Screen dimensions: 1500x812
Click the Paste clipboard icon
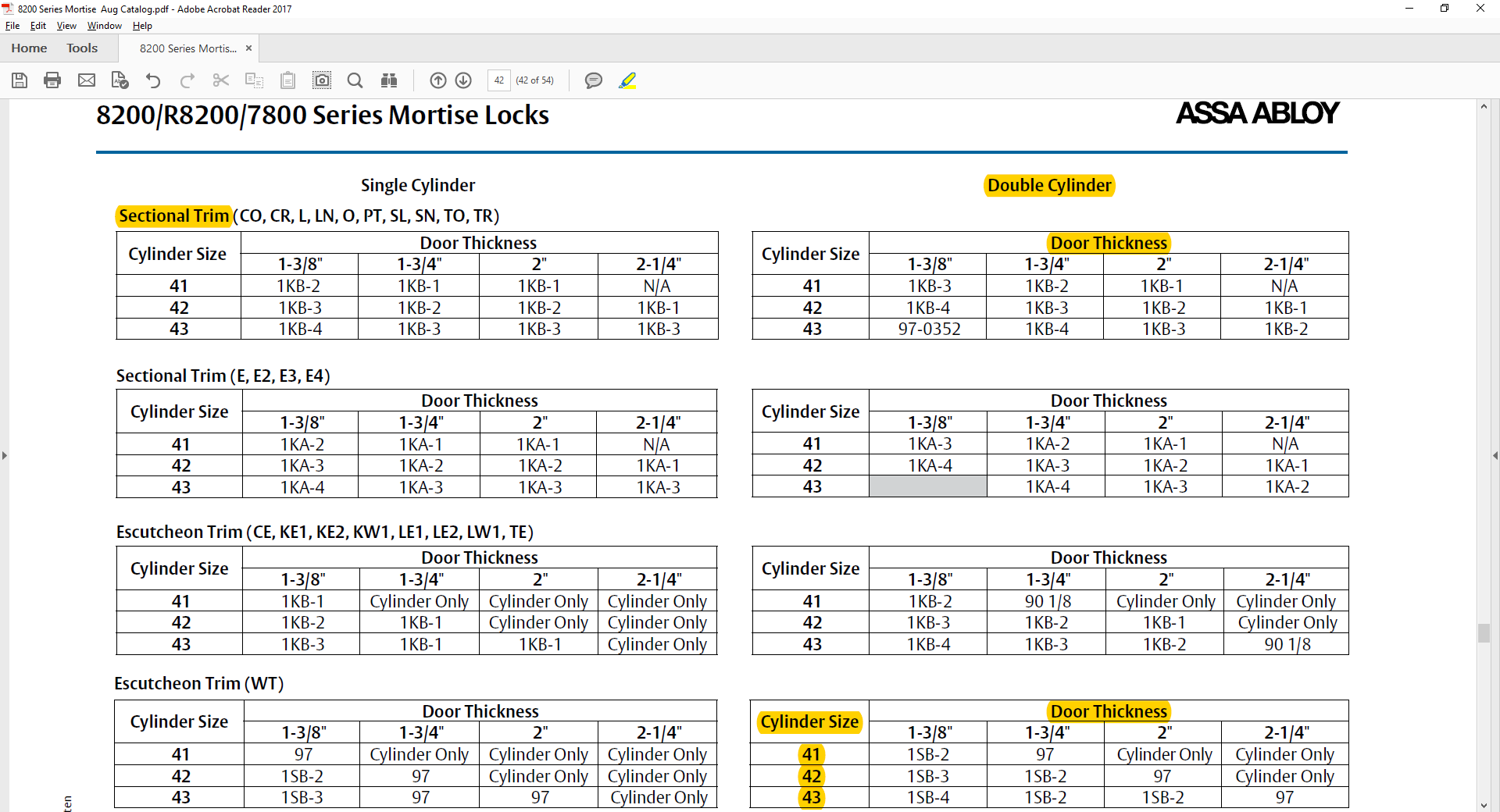point(287,80)
